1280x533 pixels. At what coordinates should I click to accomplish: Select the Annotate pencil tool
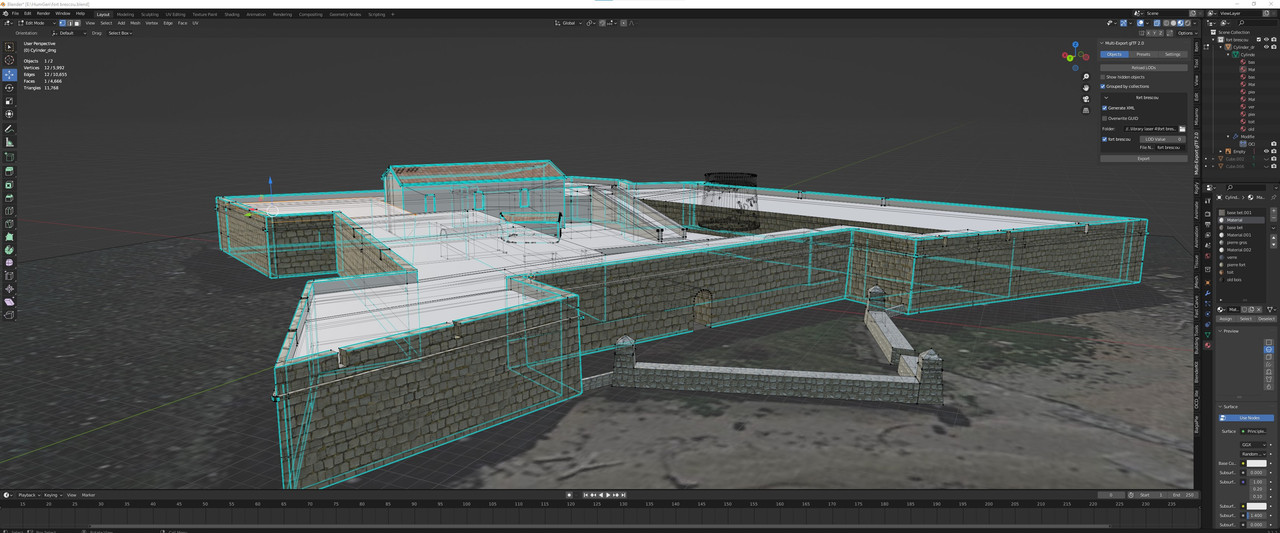pyautogui.click(x=10, y=129)
